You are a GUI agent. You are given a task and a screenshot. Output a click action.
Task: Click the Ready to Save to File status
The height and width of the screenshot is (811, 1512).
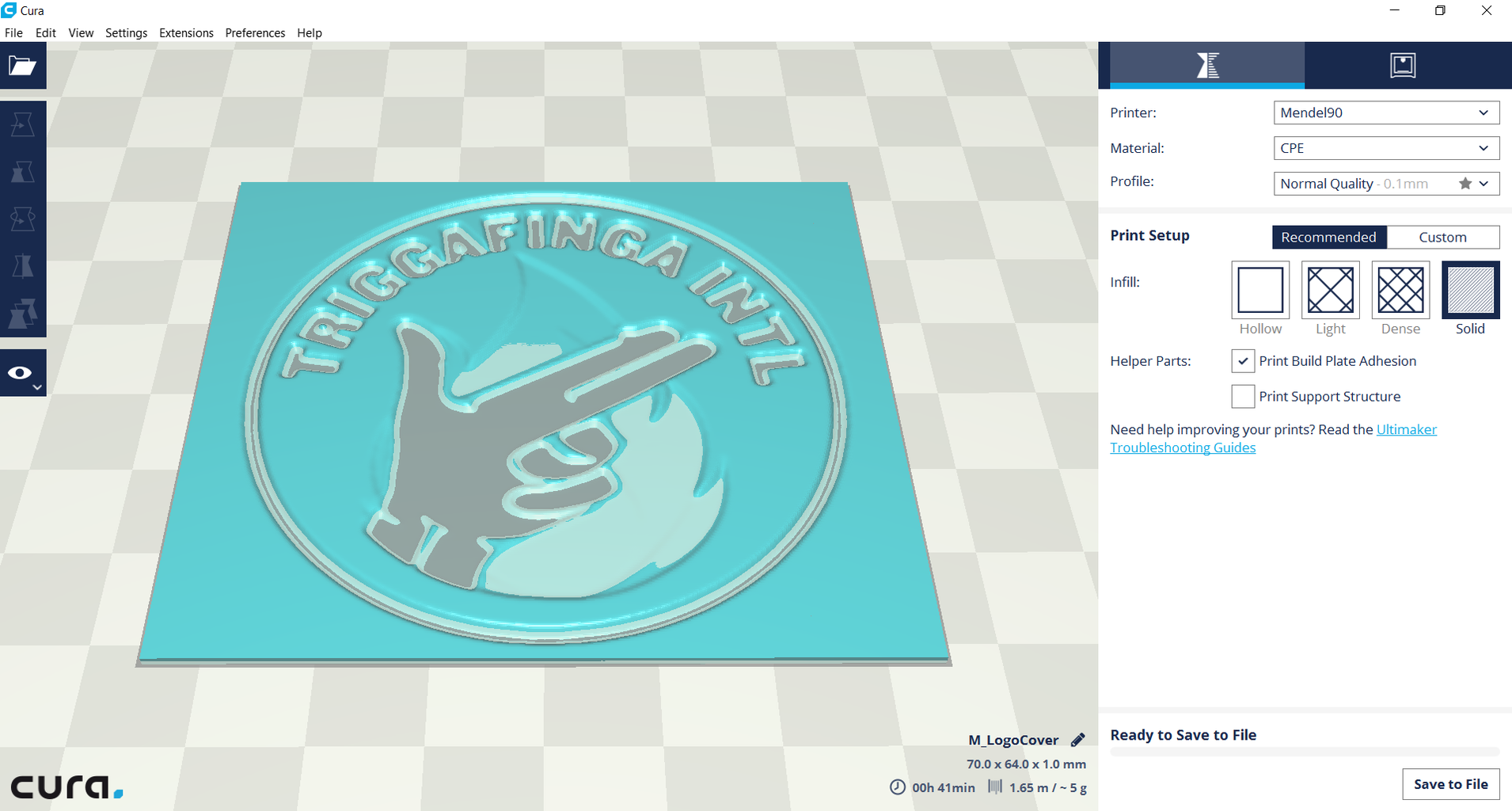point(1183,735)
